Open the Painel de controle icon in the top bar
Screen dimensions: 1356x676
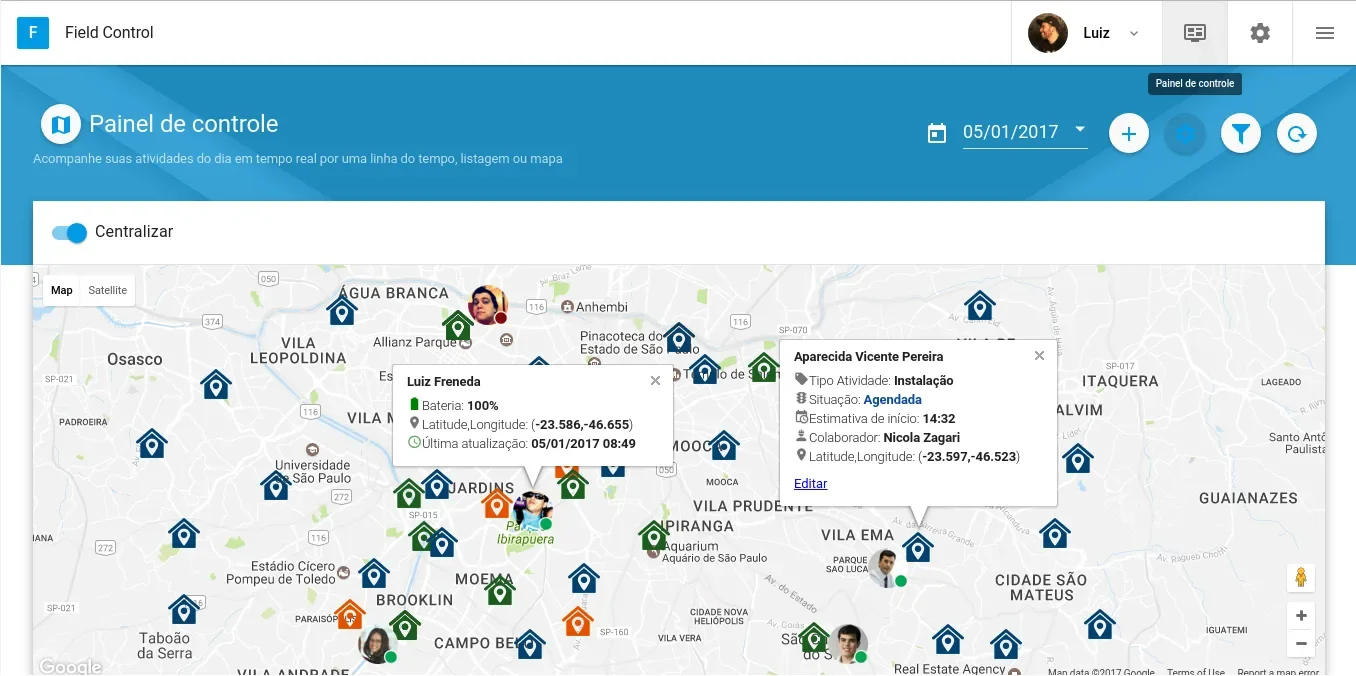click(1194, 33)
